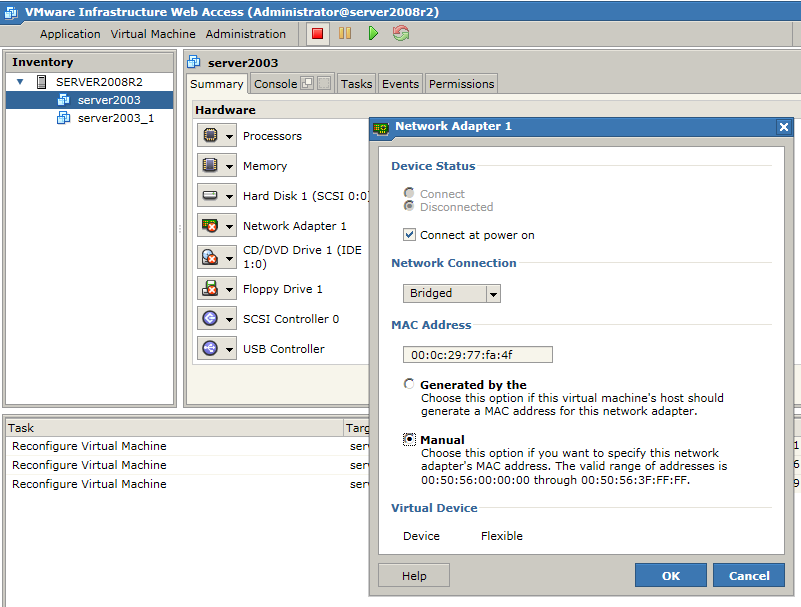The height and width of the screenshot is (607, 801).
Task: Select the Processors hardware icon
Action: coord(210,135)
